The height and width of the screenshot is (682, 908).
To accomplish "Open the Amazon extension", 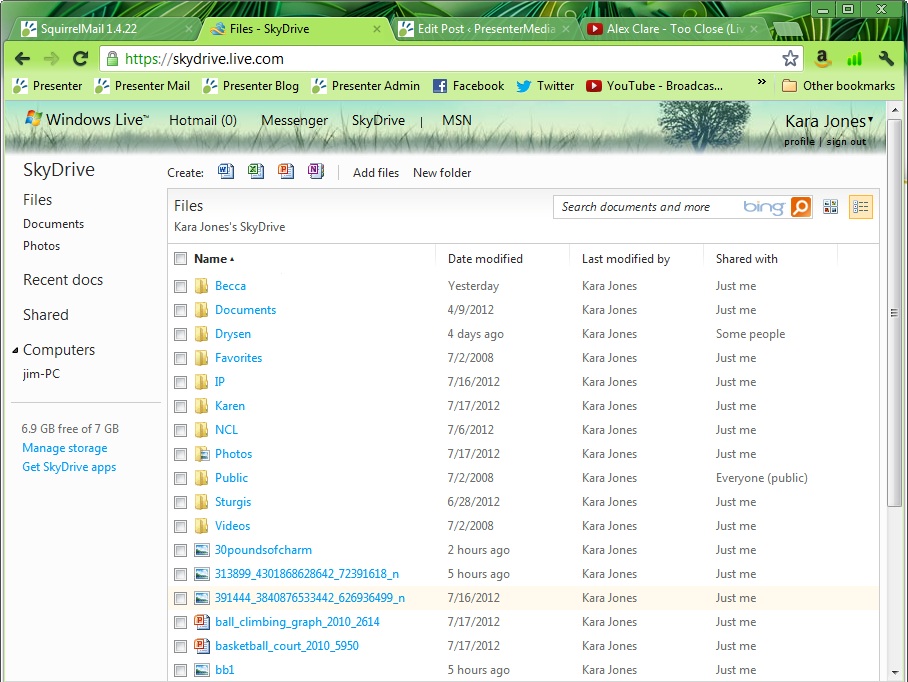I will pyautogui.click(x=822, y=58).
